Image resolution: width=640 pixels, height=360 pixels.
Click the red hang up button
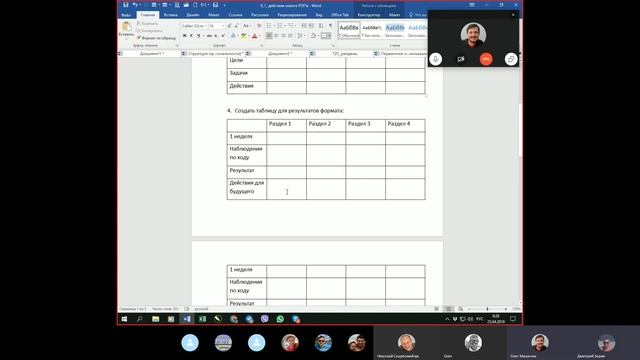coord(486,59)
